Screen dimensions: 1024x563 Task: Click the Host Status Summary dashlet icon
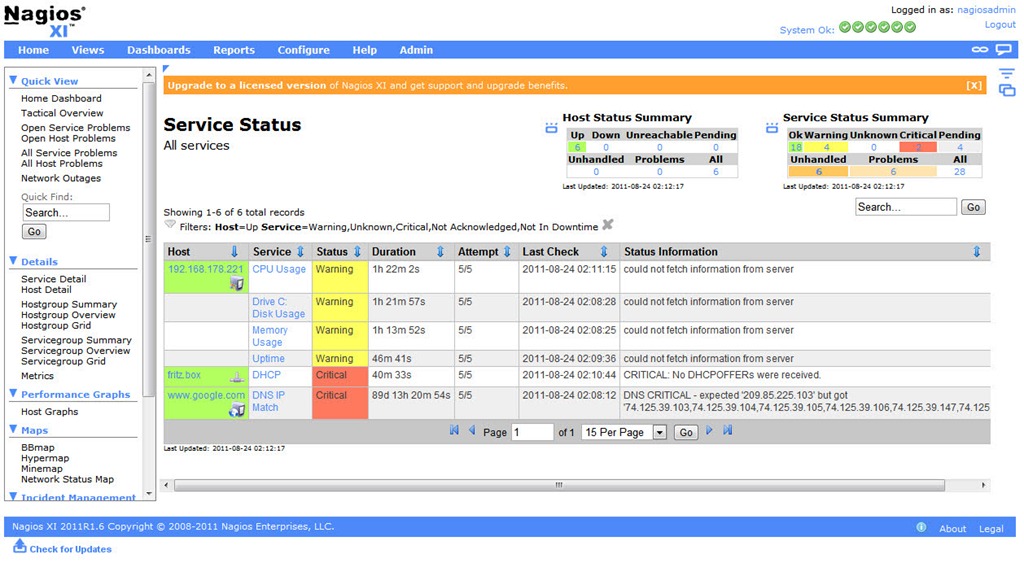pos(551,128)
